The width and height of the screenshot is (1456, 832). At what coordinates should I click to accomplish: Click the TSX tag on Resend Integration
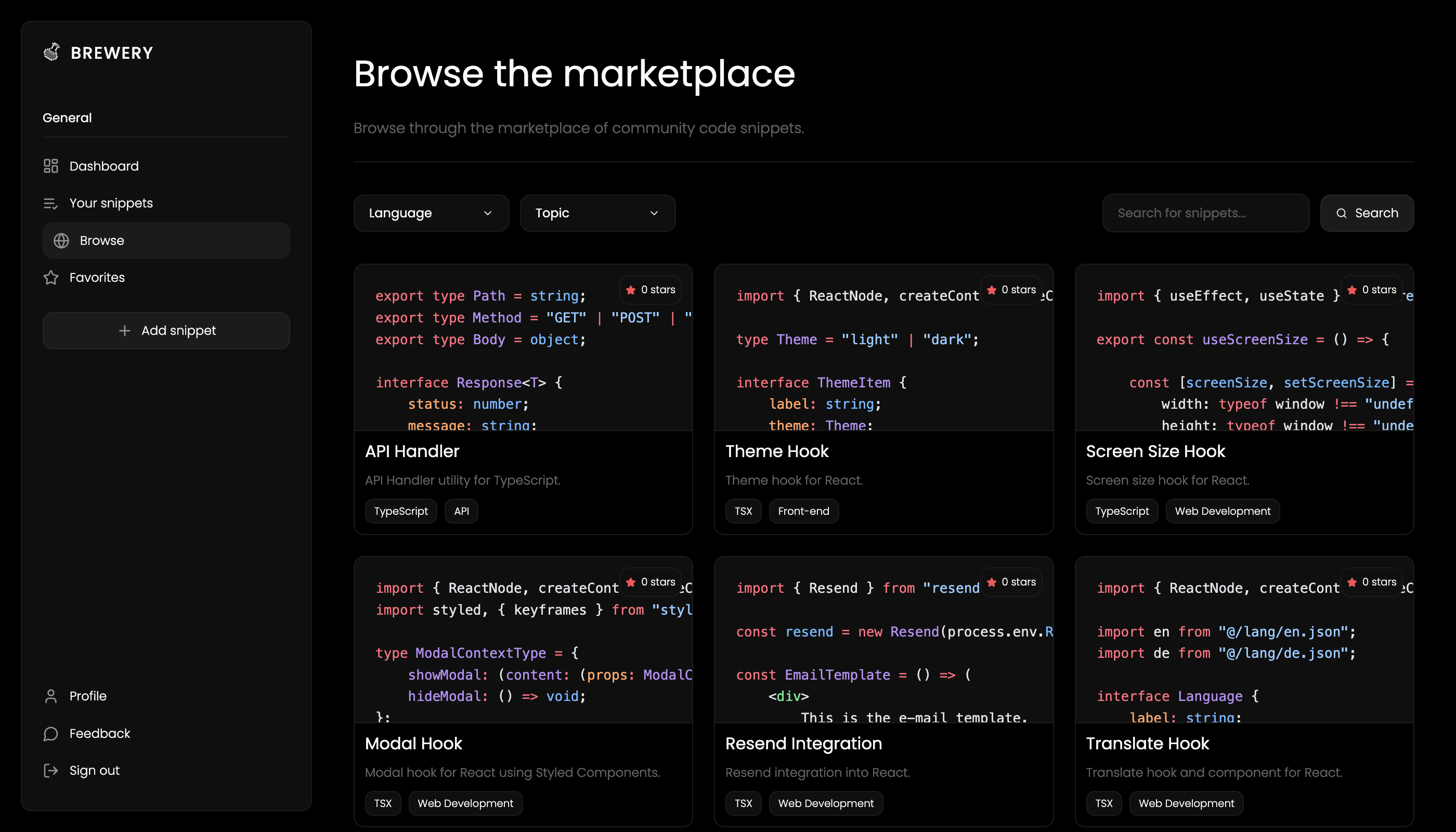coord(744,803)
